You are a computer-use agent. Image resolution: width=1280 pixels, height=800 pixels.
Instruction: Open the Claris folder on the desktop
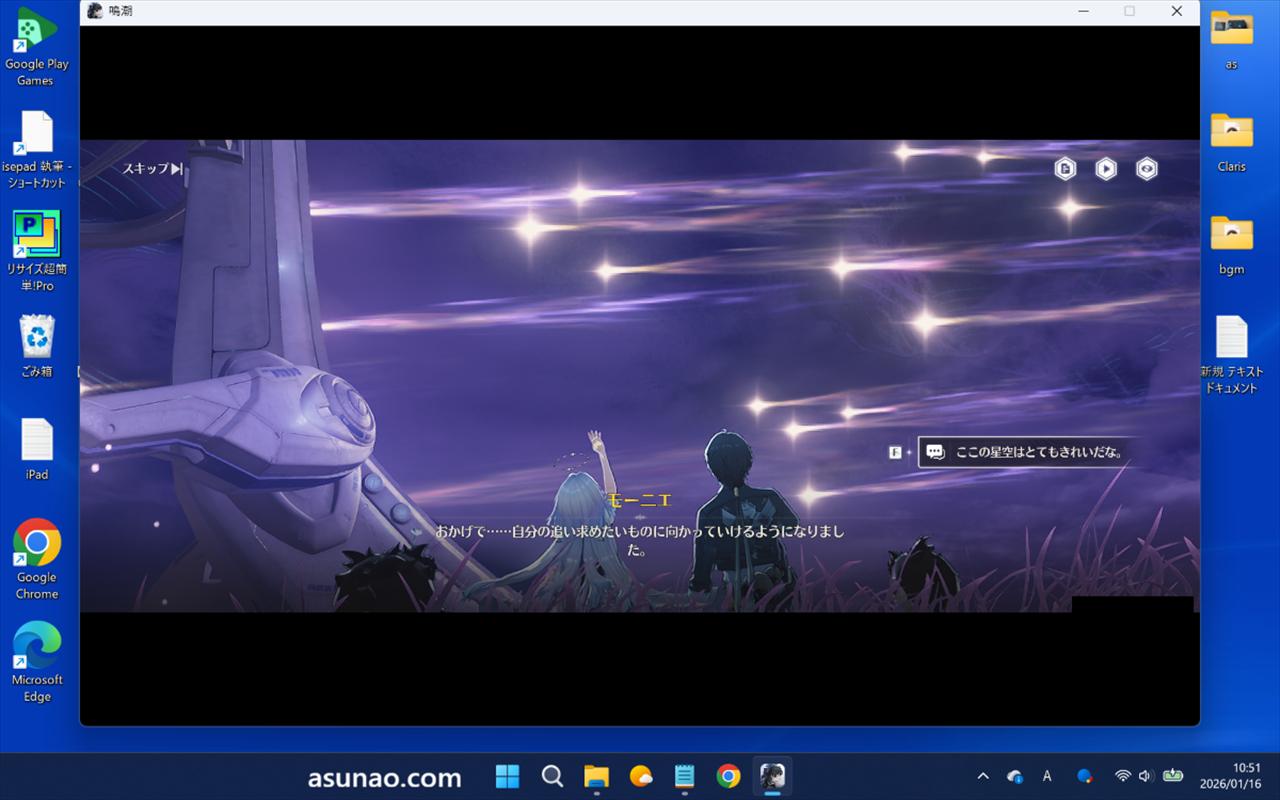1231,143
